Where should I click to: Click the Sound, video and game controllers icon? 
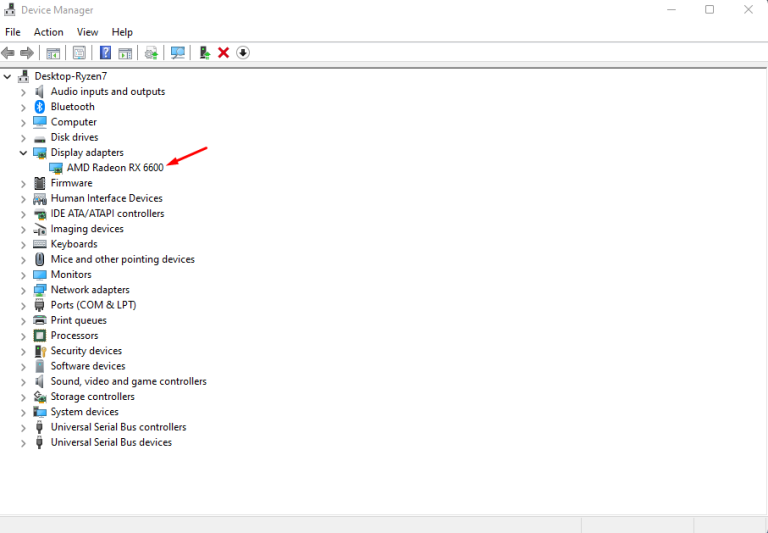pyautogui.click(x=40, y=381)
